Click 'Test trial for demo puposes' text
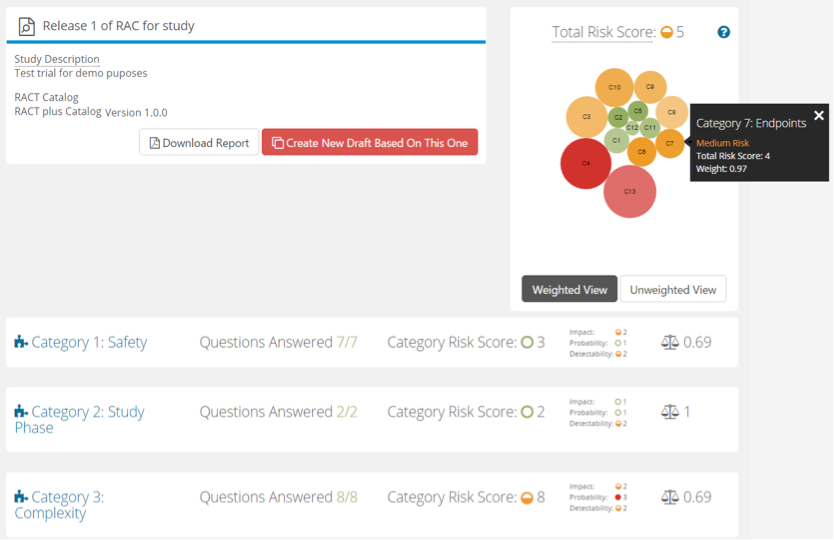This screenshot has height=540, width=834. tap(81, 73)
